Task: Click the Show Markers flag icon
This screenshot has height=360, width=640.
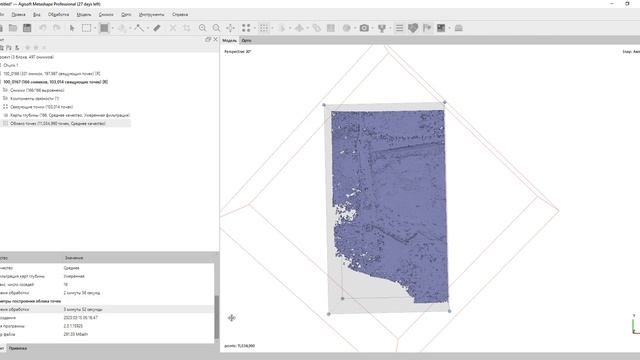Action: pos(427,28)
